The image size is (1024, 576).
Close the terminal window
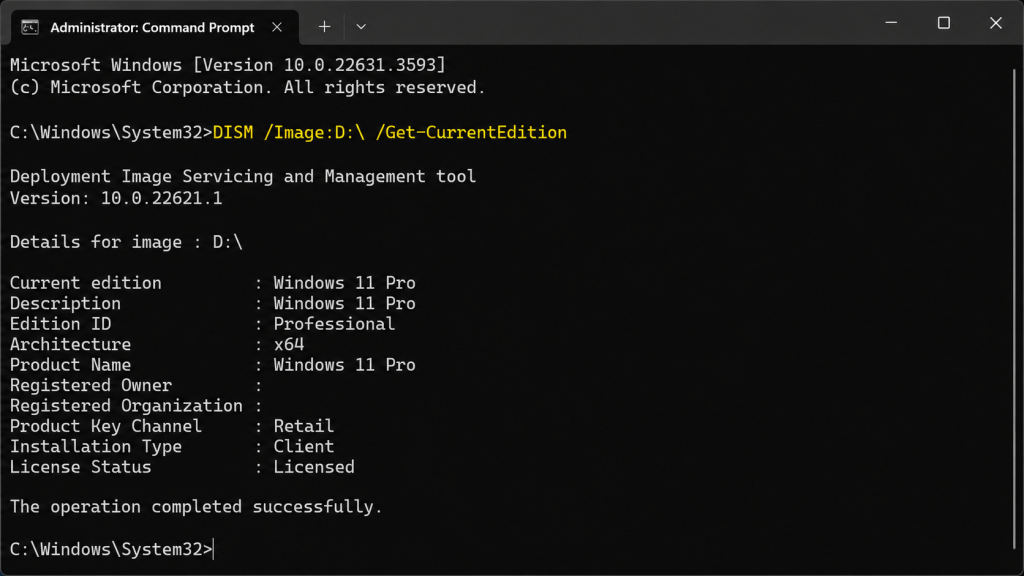tap(996, 23)
